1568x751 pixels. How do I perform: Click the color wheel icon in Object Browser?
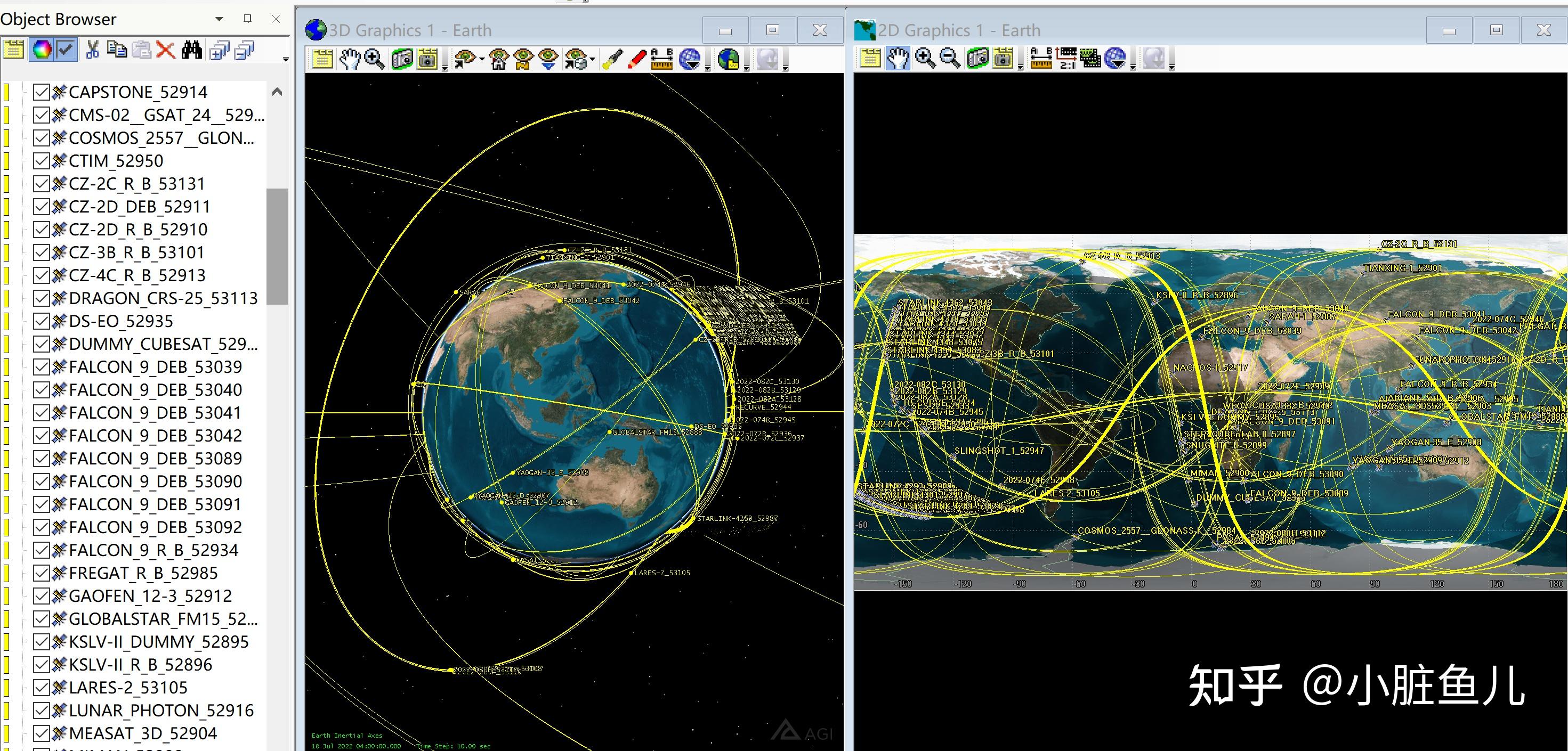point(42,50)
